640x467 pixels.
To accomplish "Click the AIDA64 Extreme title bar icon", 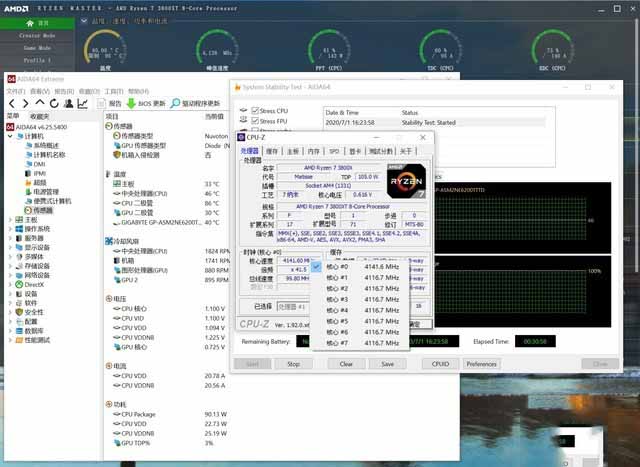I will (11, 79).
